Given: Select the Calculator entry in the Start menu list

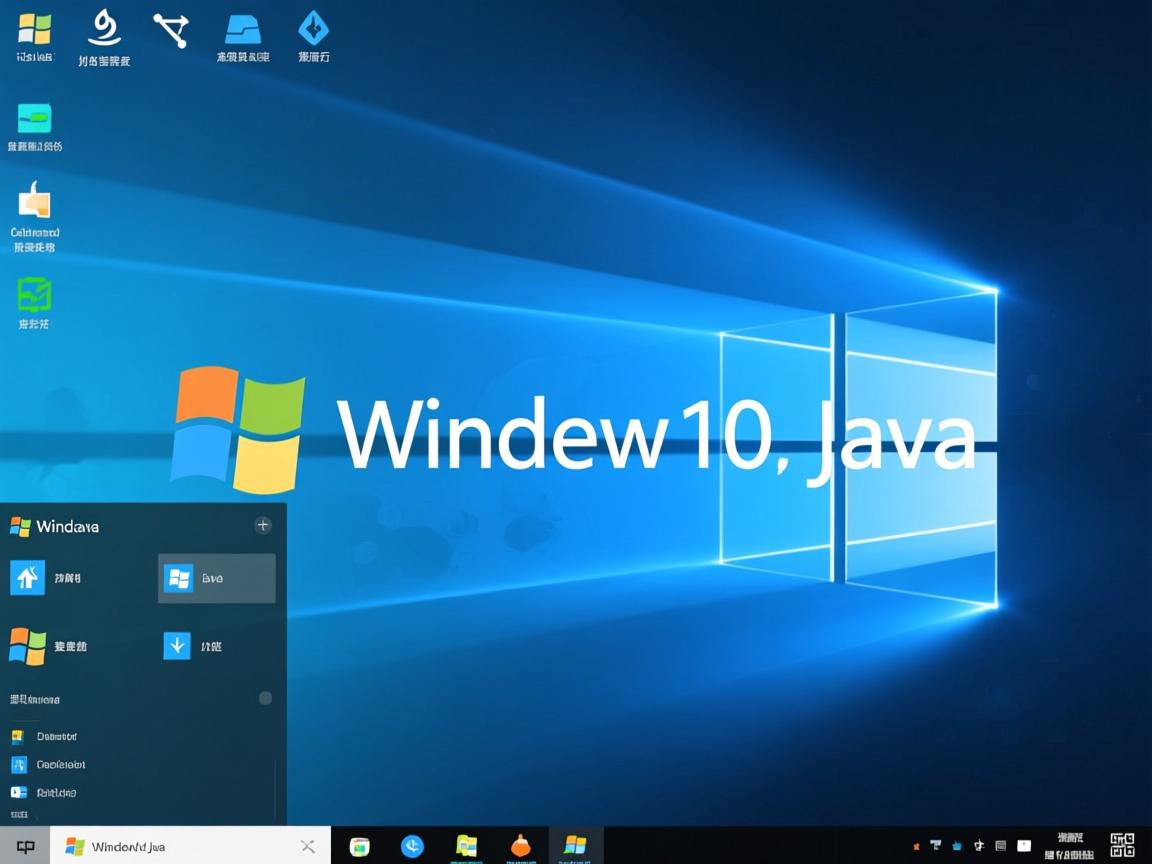Looking at the screenshot, I should [60, 764].
